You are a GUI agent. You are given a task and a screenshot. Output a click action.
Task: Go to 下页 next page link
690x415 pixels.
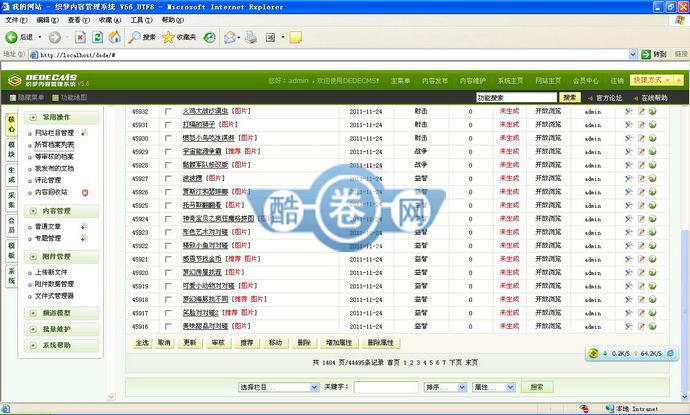455,362
